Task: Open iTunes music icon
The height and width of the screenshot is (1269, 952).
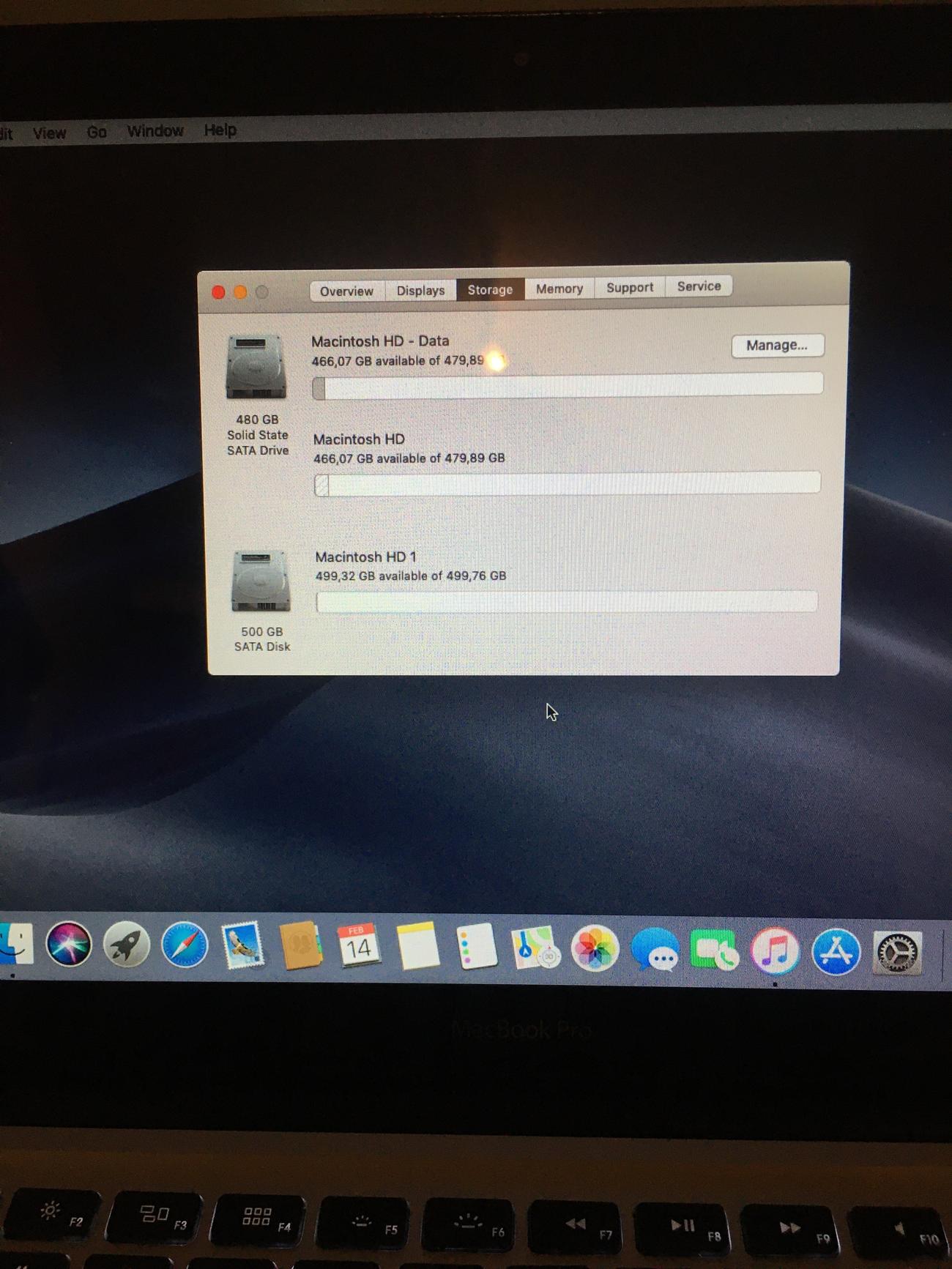Action: pyautogui.click(x=775, y=951)
